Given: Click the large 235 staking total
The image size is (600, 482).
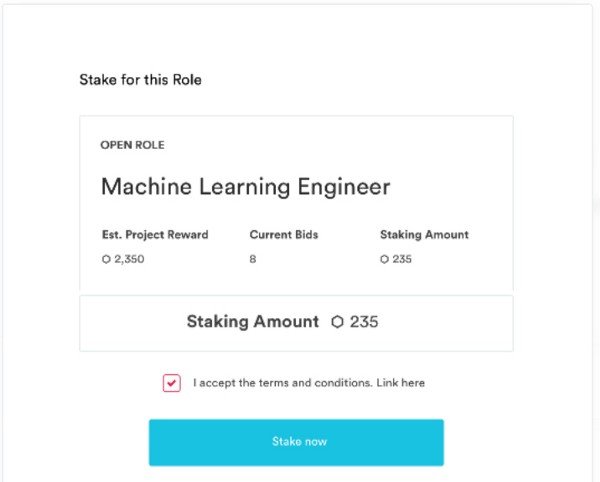Looking at the screenshot, I should 364,322.
